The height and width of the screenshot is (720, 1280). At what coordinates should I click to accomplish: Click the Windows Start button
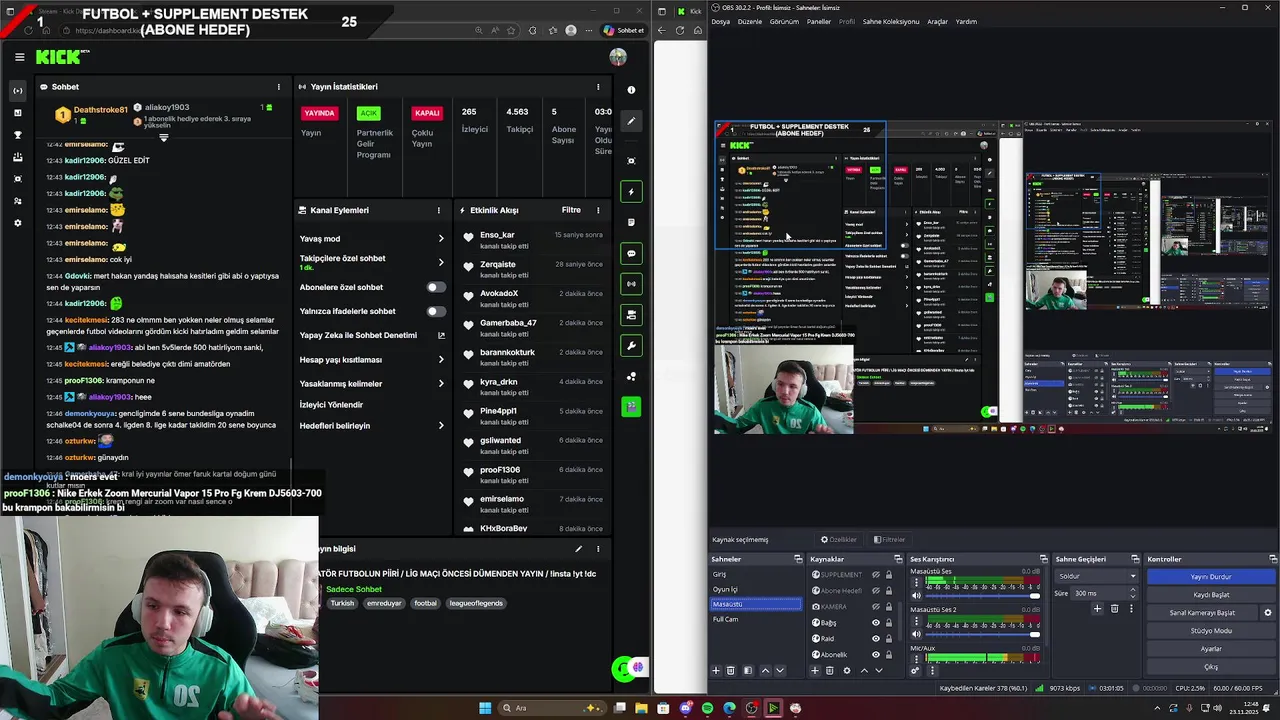pos(485,708)
